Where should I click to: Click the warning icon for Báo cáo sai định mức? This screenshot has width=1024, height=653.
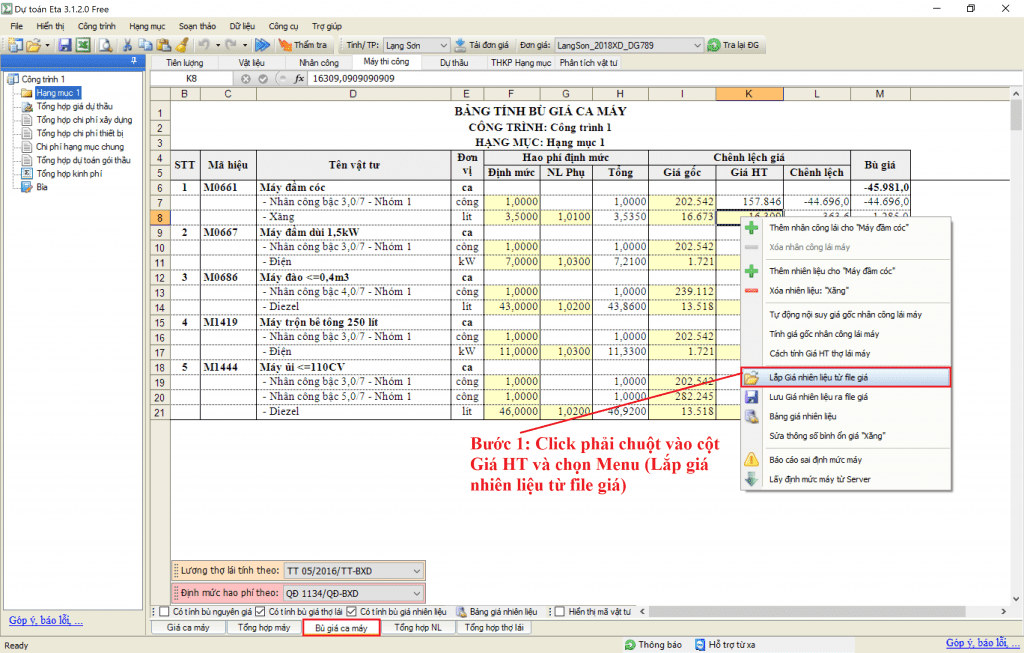click(x=752, y=460)
